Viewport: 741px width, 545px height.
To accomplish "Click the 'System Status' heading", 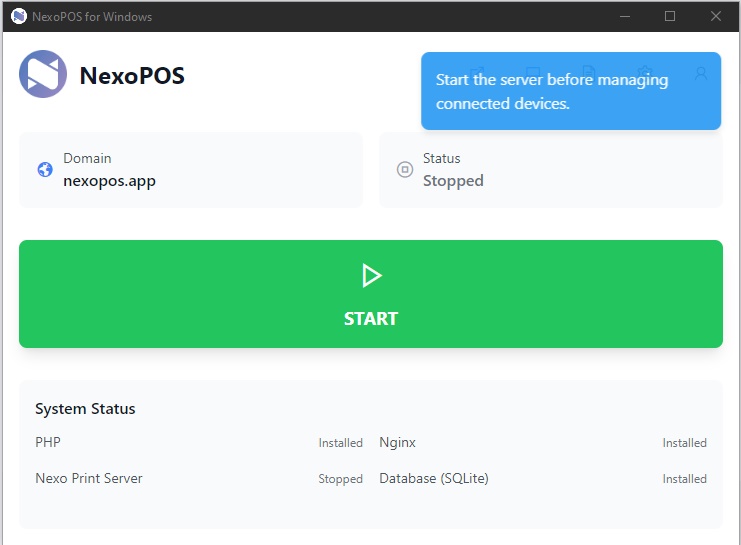I will pyautogui.click(x=85, y=409).
